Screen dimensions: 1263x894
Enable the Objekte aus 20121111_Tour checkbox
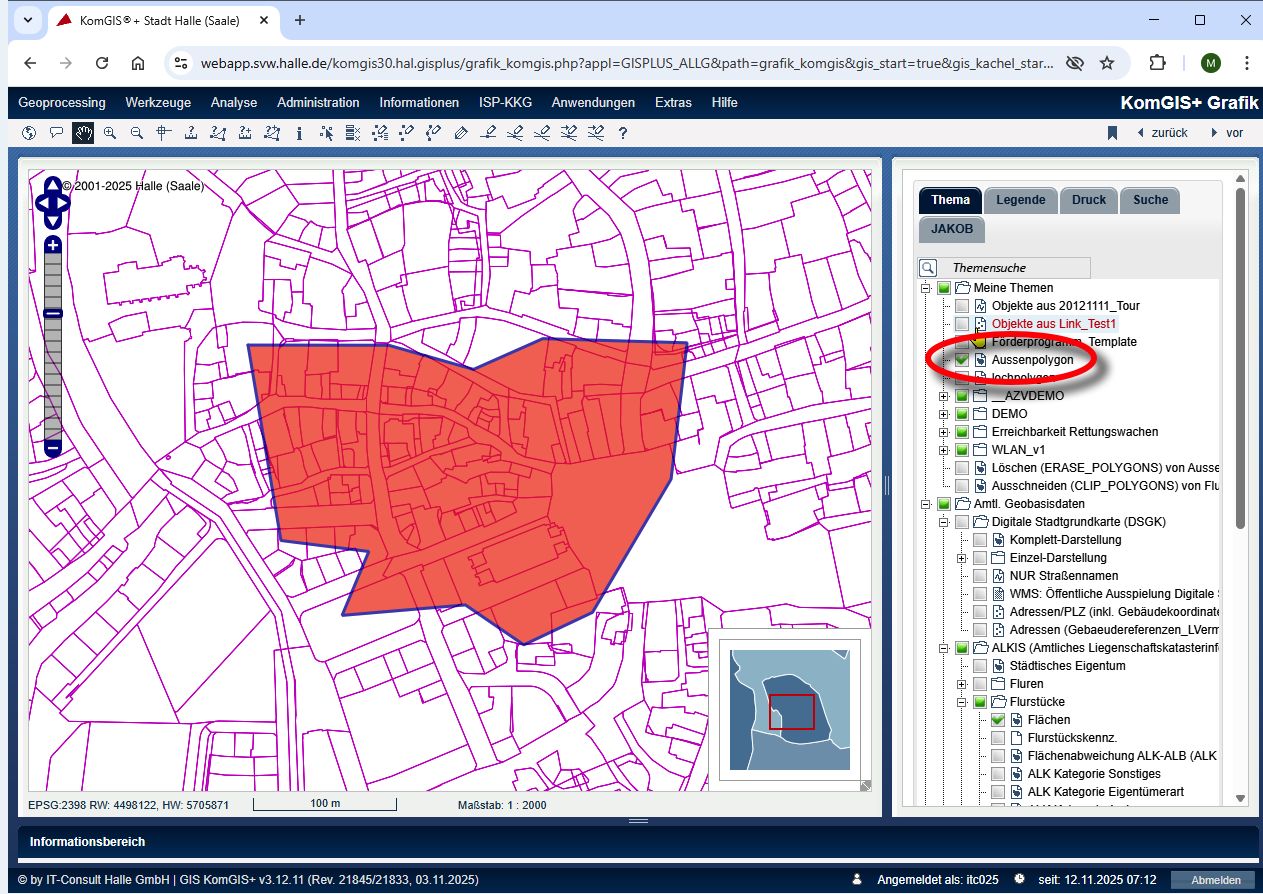pyautogui.click(x=961, y=306)
